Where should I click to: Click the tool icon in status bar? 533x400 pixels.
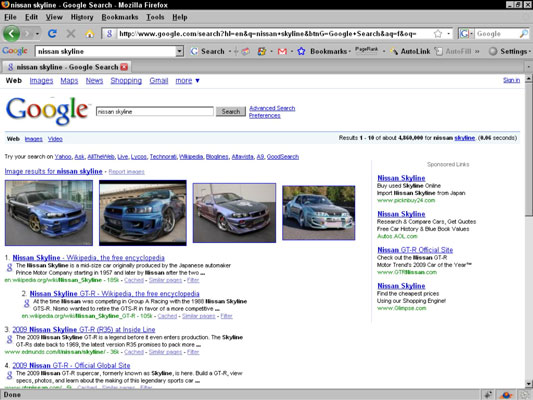coord(488,395)
